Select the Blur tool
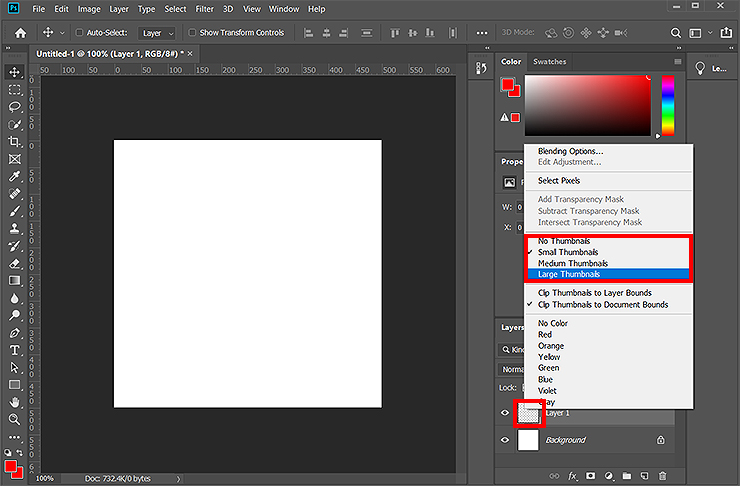The width and height of the screenshot is (740, 486). pyautogui.click(x=15, y=298)
